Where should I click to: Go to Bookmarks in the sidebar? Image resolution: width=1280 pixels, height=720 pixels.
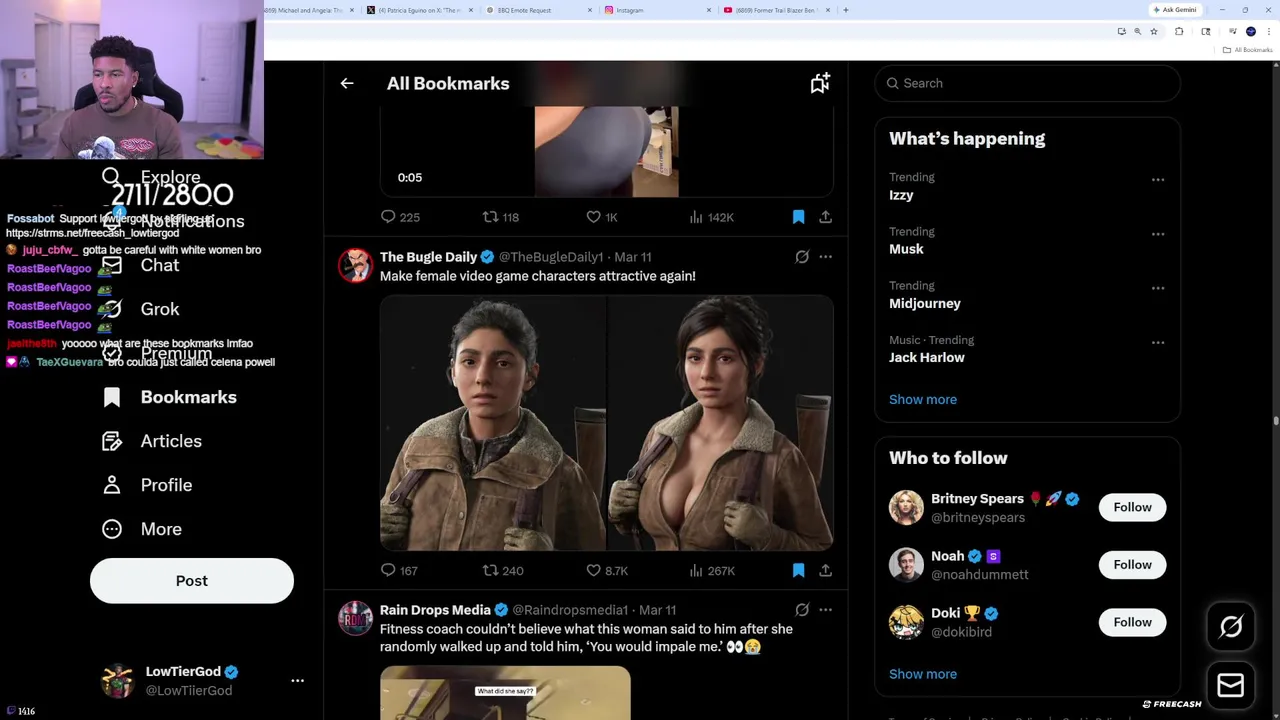[x=170, y=397]
